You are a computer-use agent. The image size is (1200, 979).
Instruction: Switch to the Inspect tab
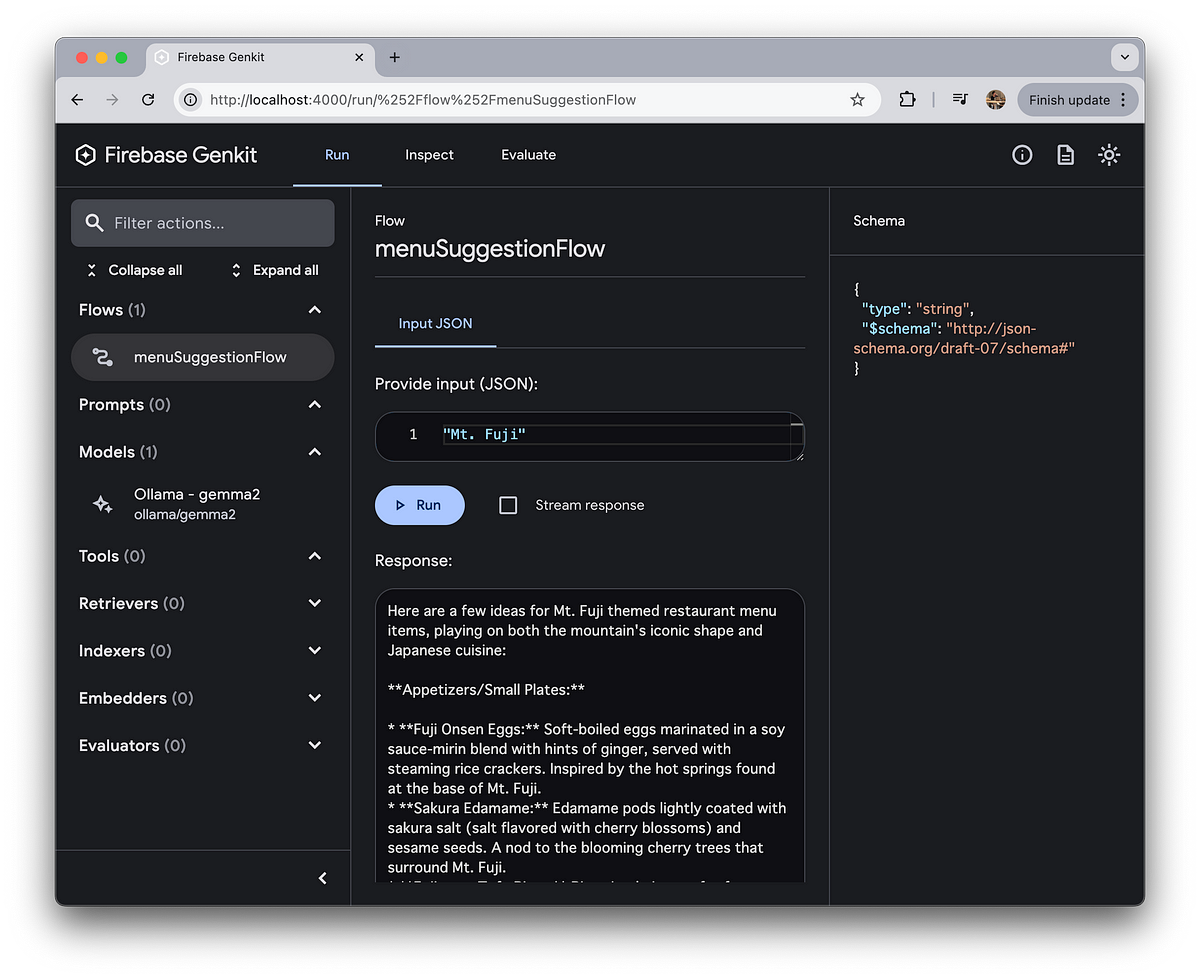pyautogui.click(x=429, y=155)
